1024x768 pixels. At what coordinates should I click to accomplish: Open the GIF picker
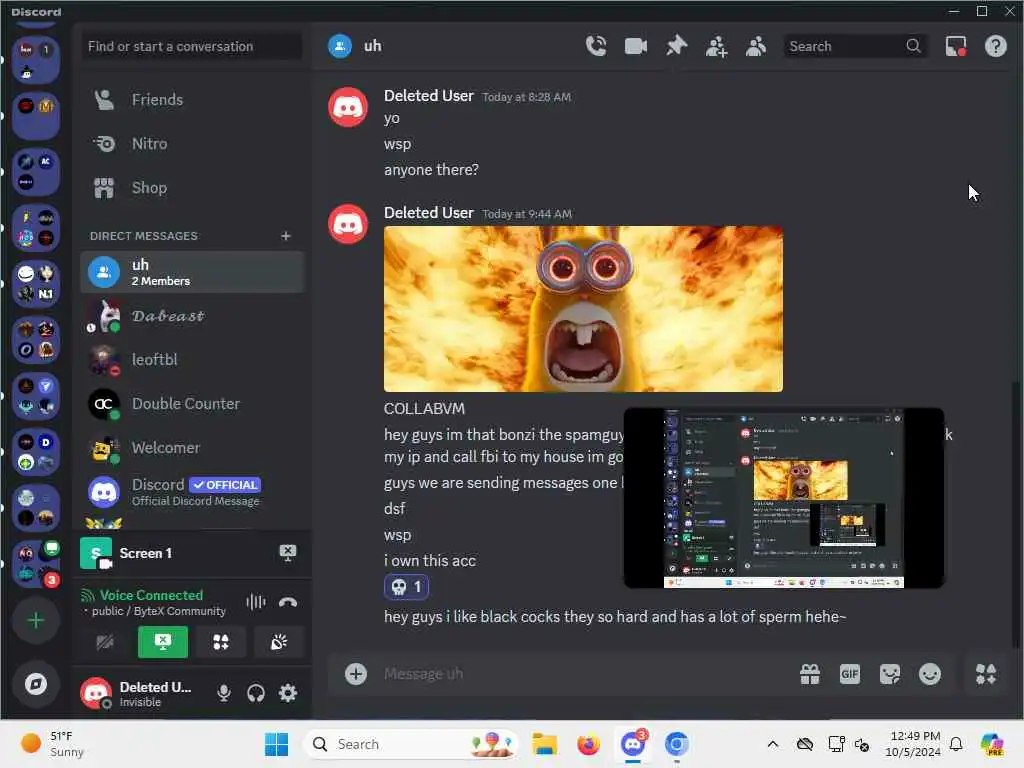850,674
